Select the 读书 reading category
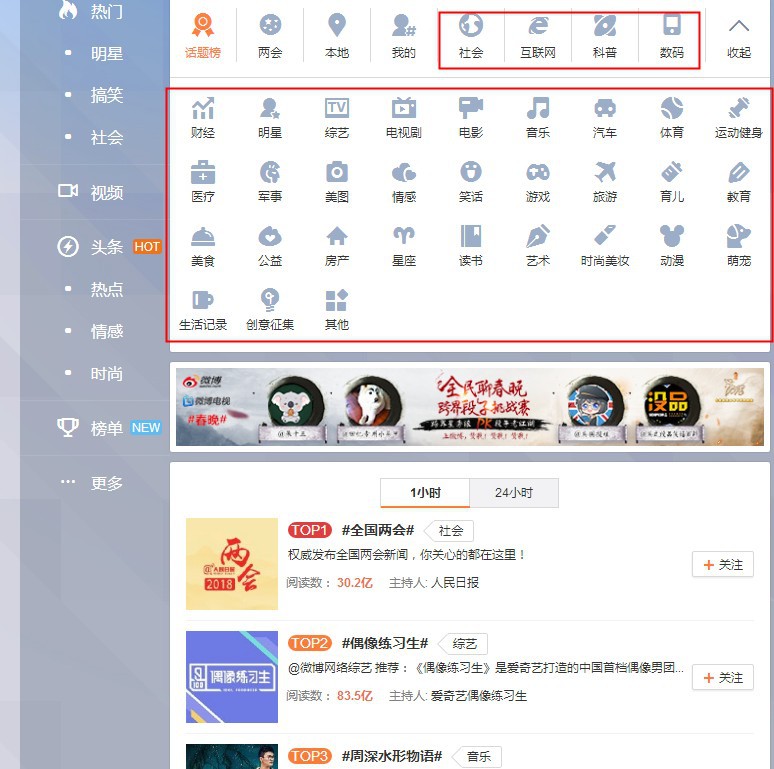The height and width of the screenshot is (769, 774). click(470, 246)
